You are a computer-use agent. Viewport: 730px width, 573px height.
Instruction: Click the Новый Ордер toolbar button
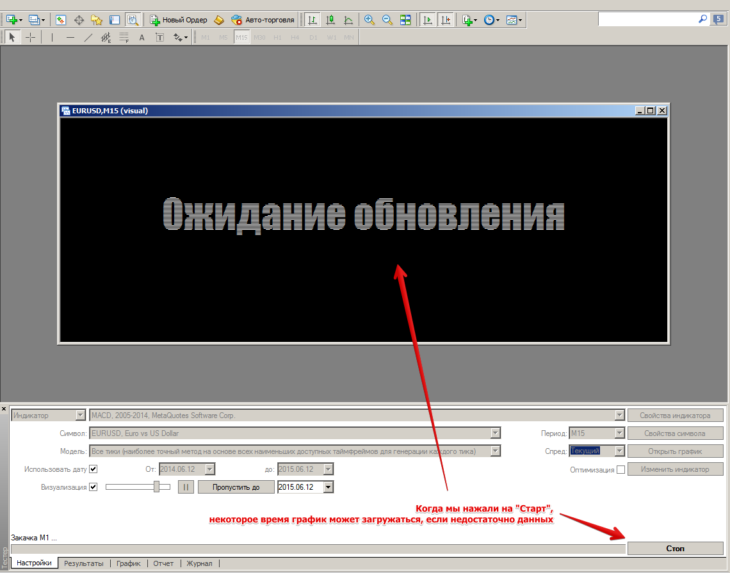(x=178, y=19)
